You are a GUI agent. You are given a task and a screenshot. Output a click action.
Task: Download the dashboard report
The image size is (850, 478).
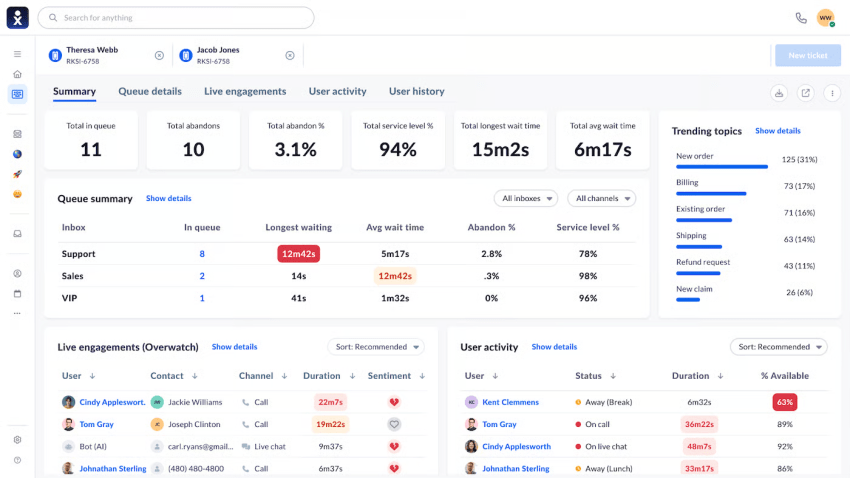click(779, 93)
